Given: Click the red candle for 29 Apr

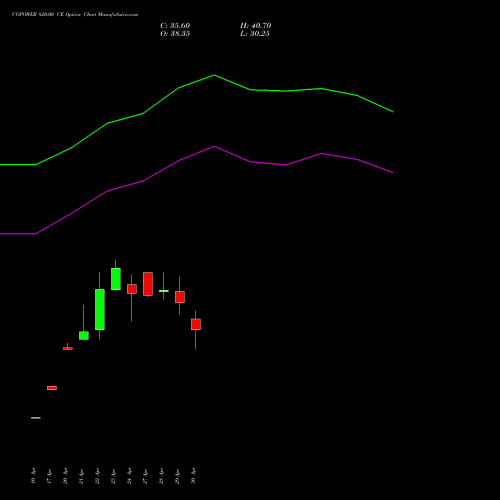Looking at the screenshot, I should tap(180, 297).
